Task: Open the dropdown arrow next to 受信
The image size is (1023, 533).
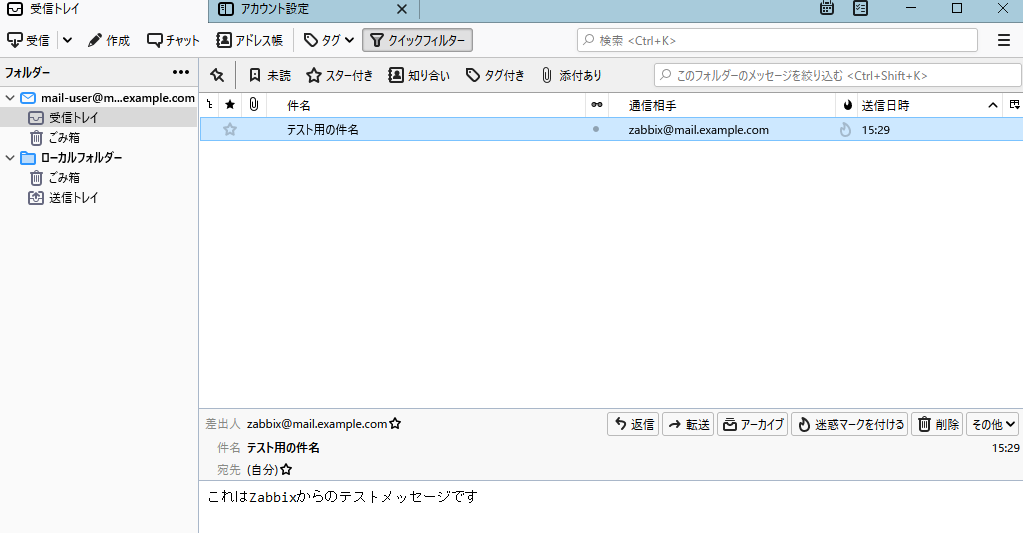Action: (67, 40)
